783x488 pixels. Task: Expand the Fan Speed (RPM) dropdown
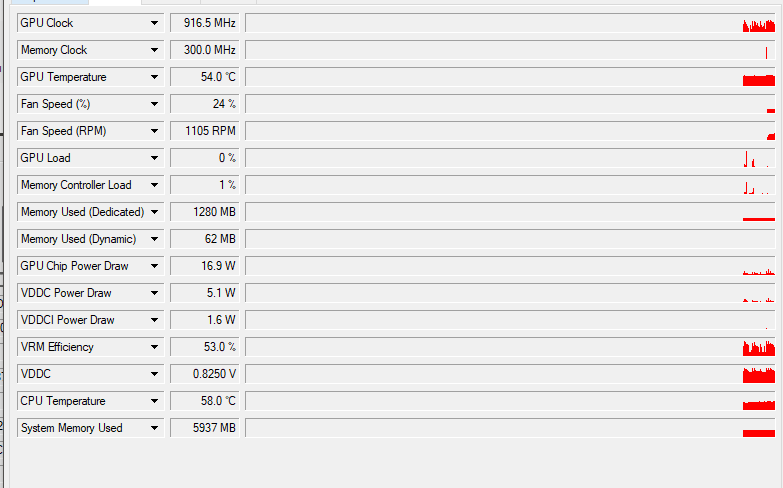click(x=154, y=131)
